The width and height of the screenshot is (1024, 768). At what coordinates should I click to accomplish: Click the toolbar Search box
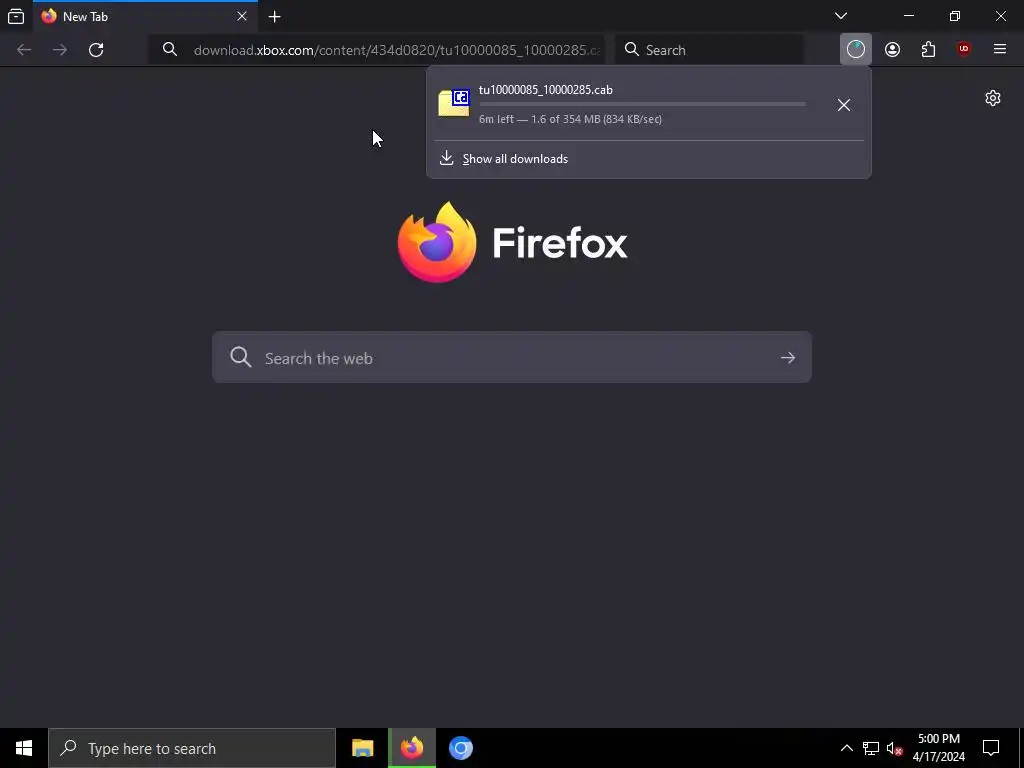click(709, 50)
